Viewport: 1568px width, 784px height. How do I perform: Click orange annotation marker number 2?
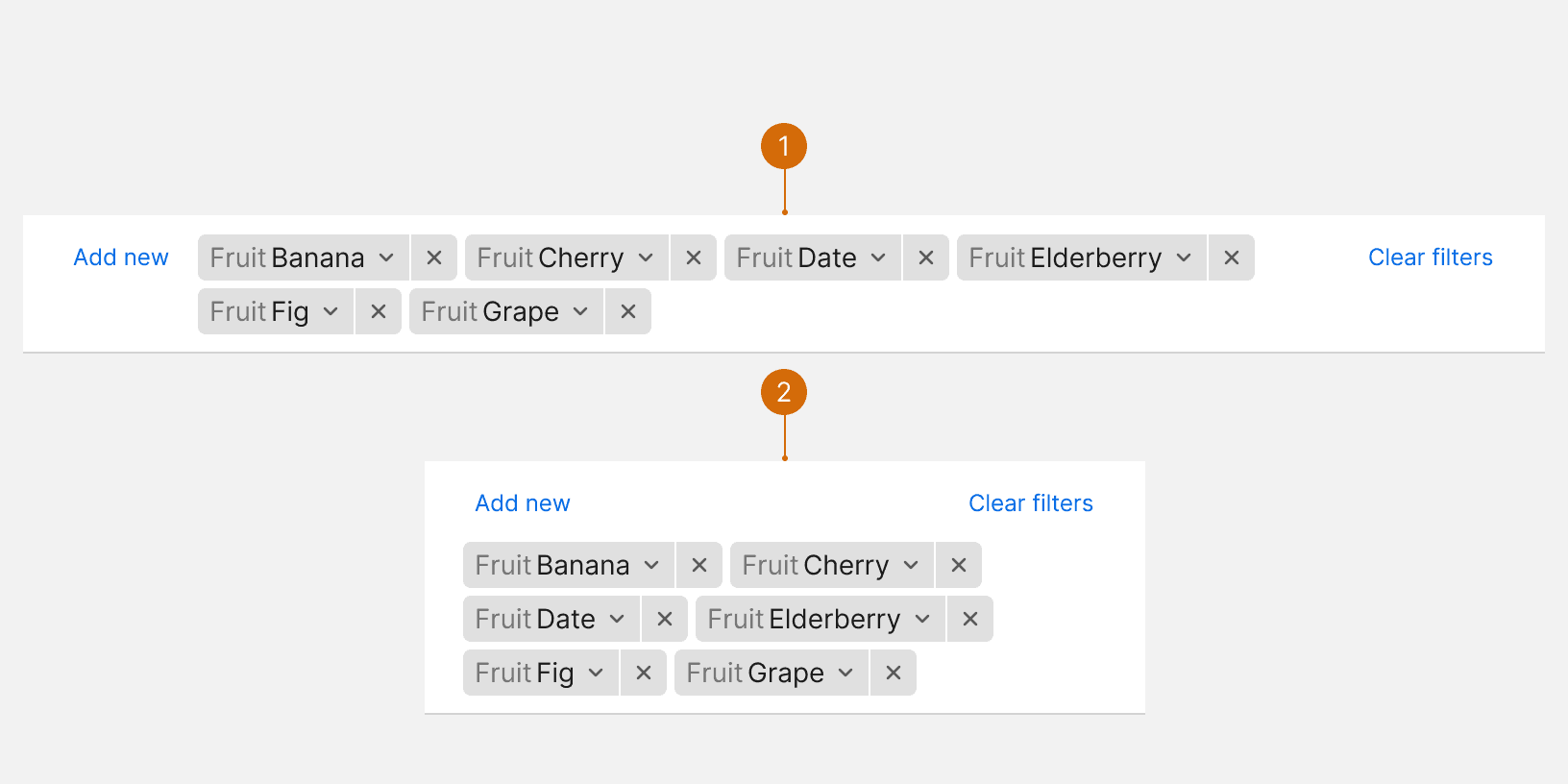784,392
